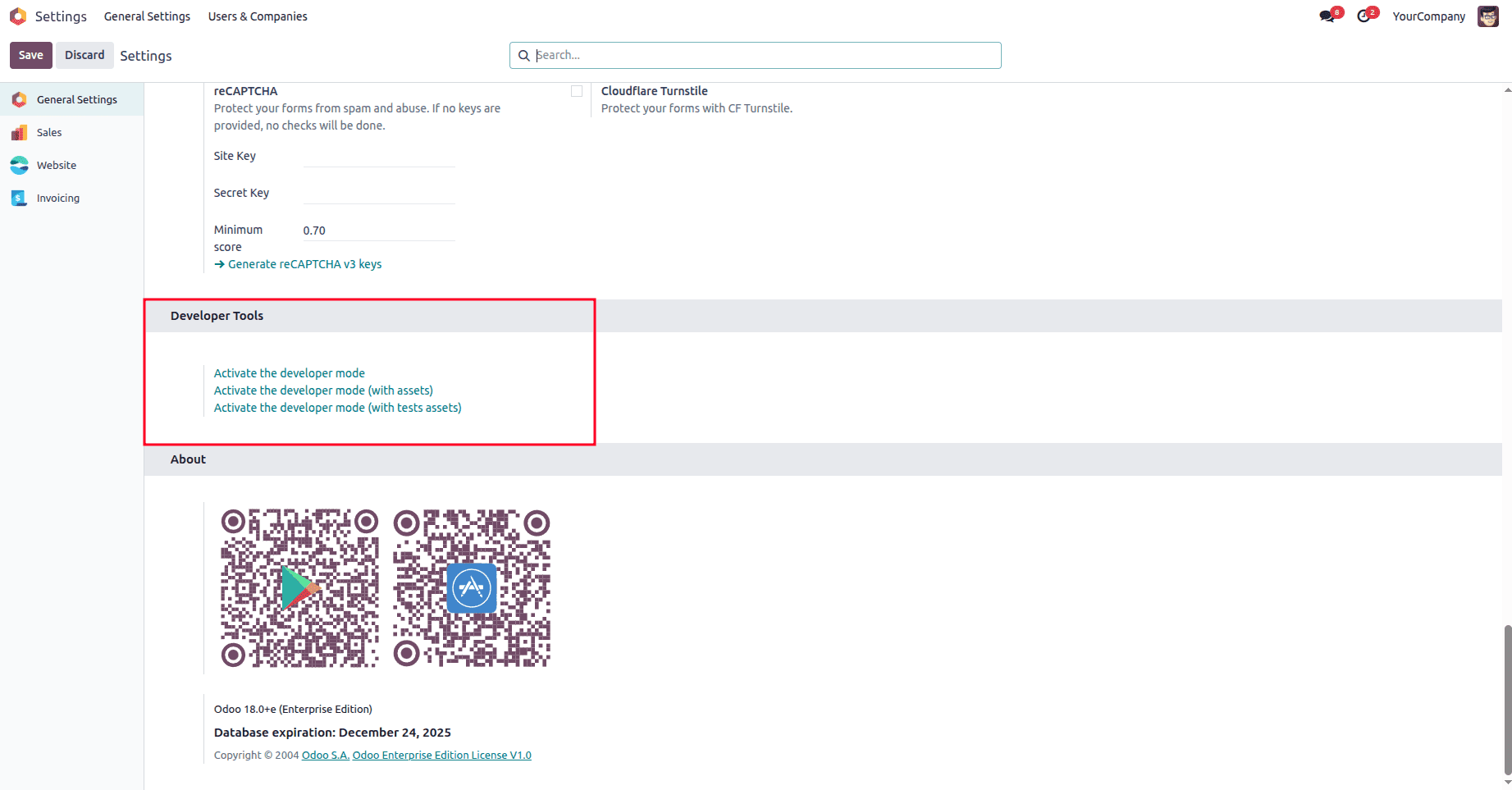Select the Sales section in the sidebar
This screenshot has width=1512, height=790.
click(x=49, y=132)
